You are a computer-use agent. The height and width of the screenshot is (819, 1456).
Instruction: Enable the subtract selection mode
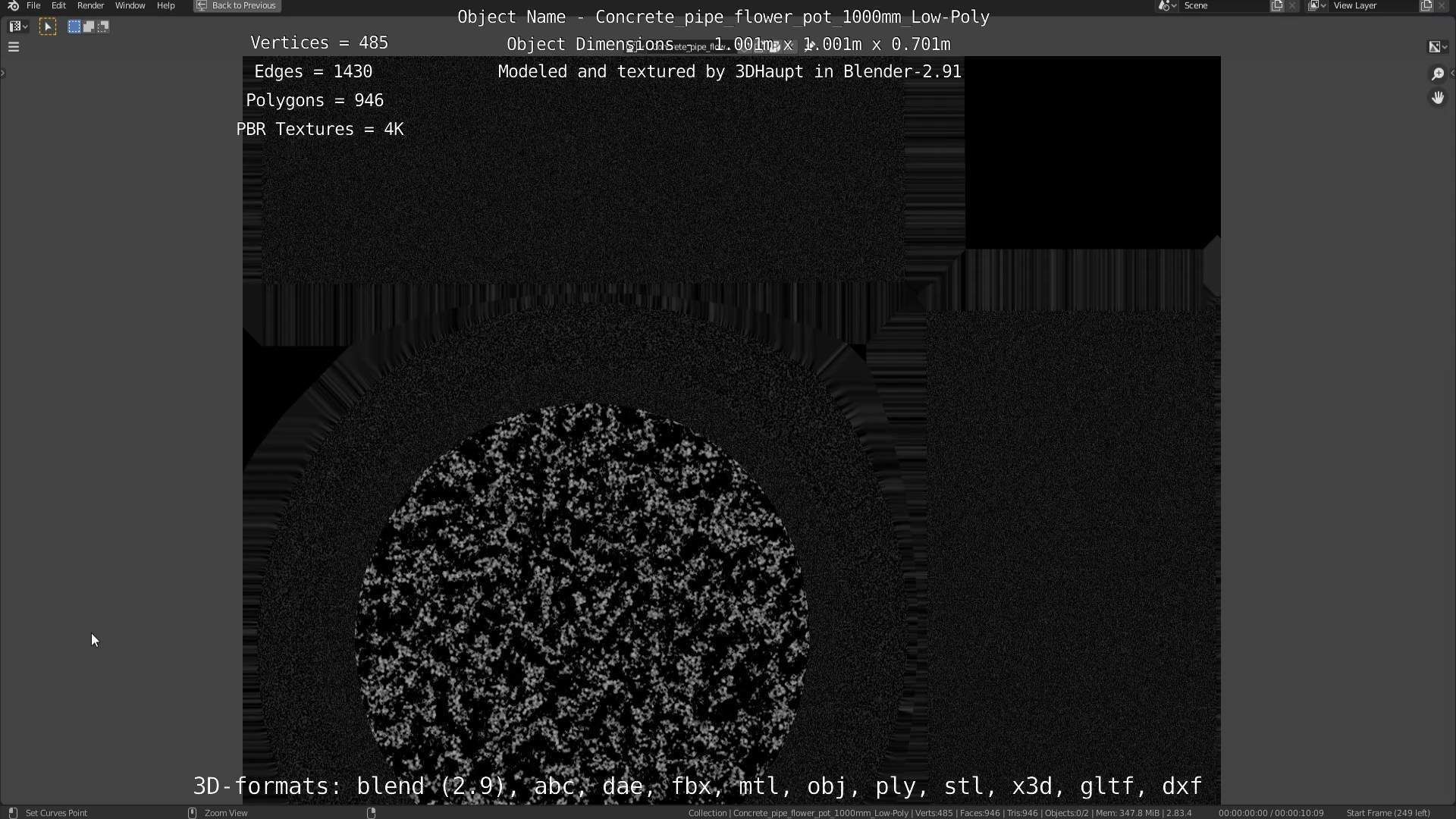point(103,27)
